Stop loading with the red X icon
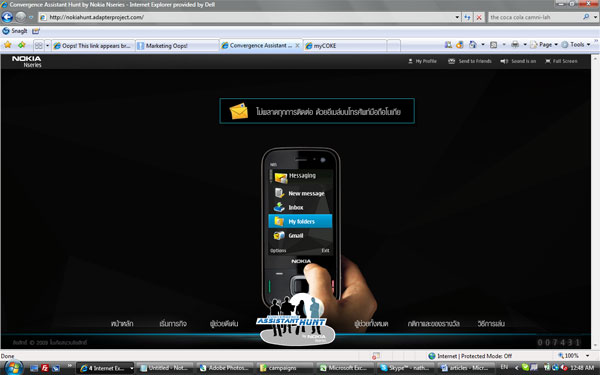Viewport: 600px width, 375px height. (479, 17)
